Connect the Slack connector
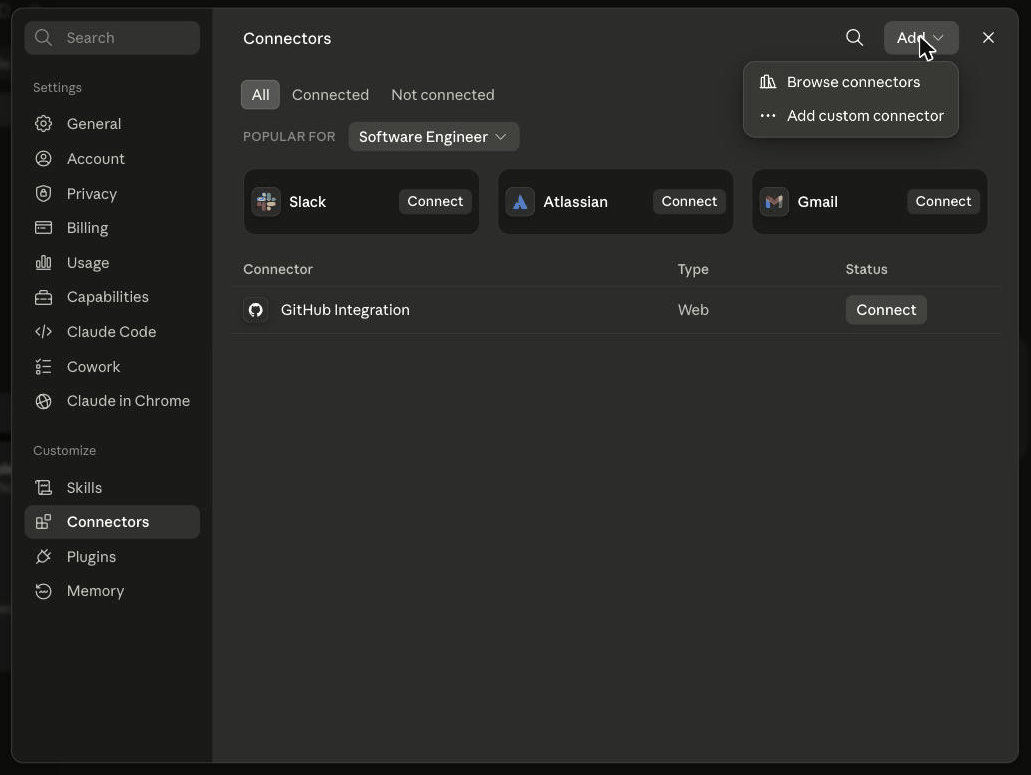The image size is (1031, 775). coord(435,201)
